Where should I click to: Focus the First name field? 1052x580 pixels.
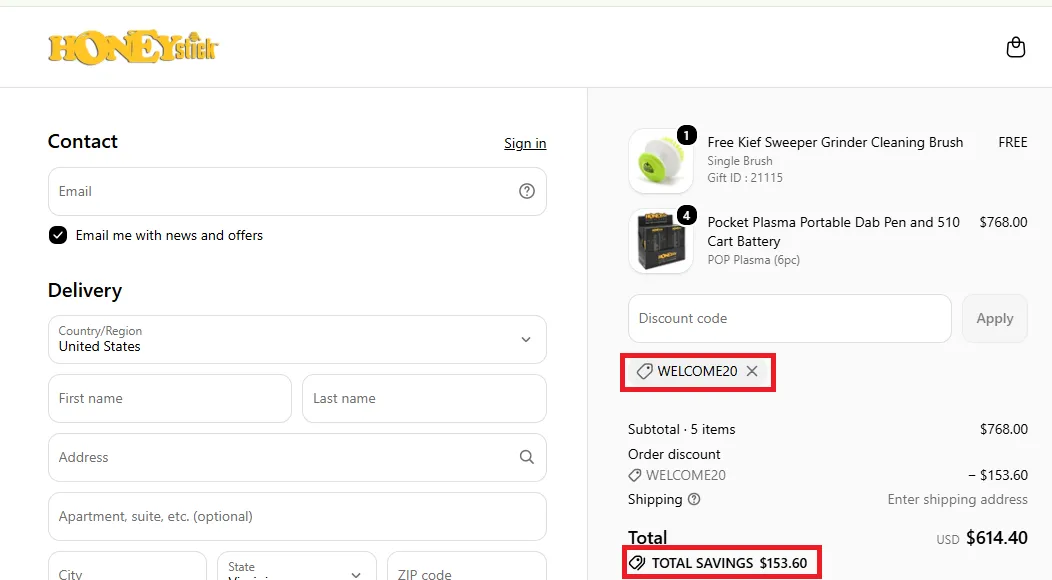tap(170, 398)
